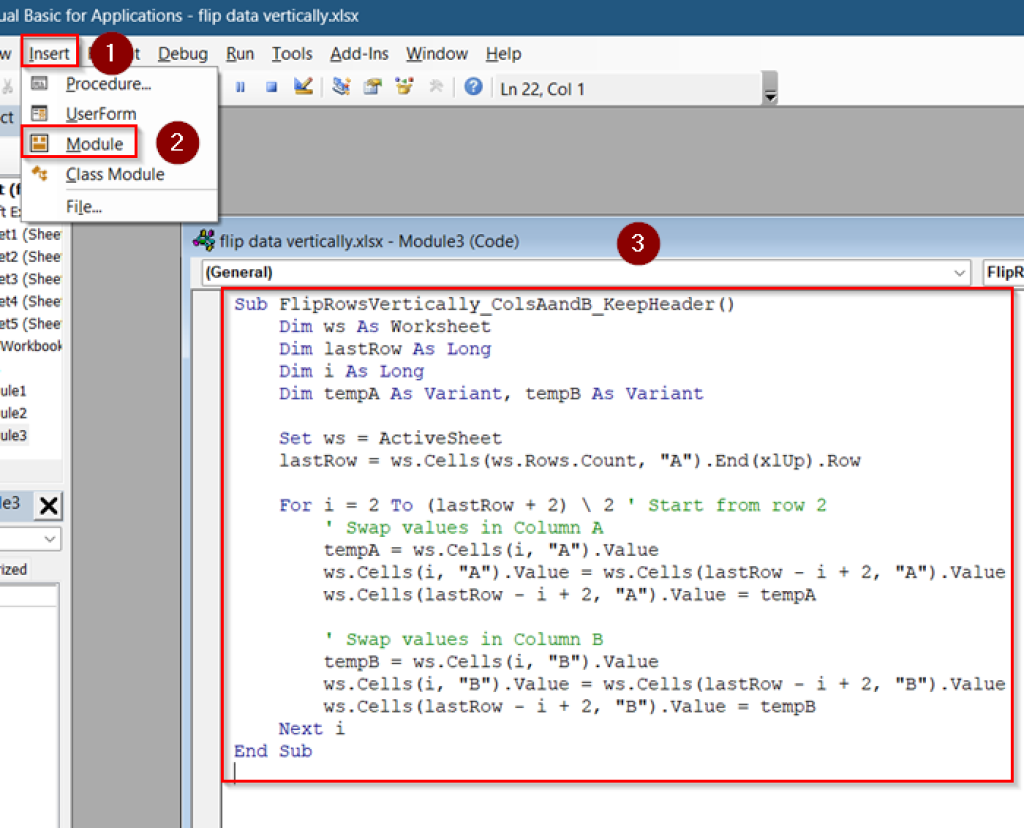Open Object Browser toolbar icon

point(404,87)
